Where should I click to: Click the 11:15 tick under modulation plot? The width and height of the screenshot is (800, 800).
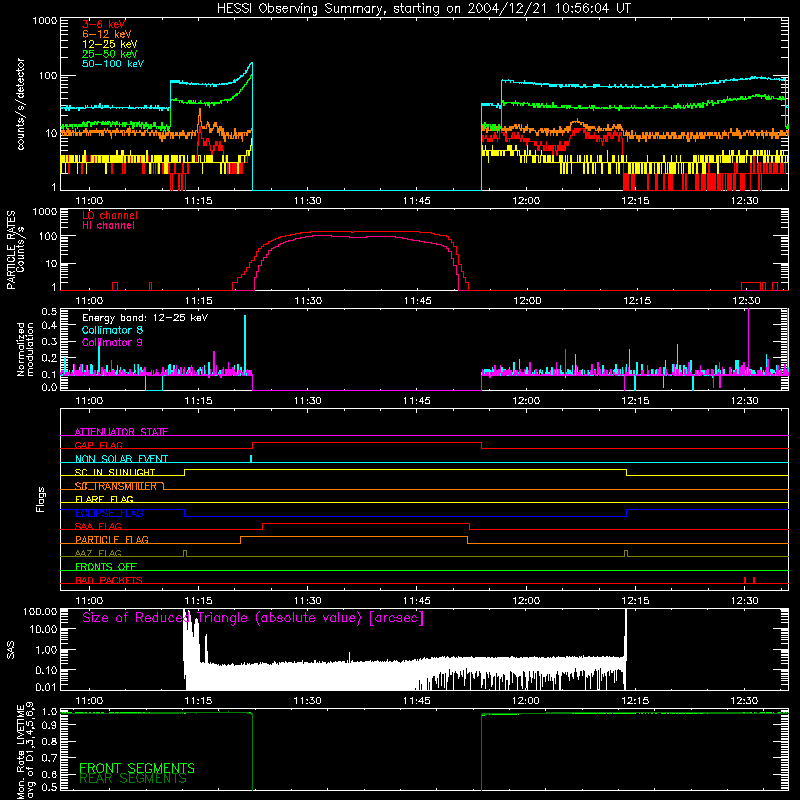(x=198, y=401)
